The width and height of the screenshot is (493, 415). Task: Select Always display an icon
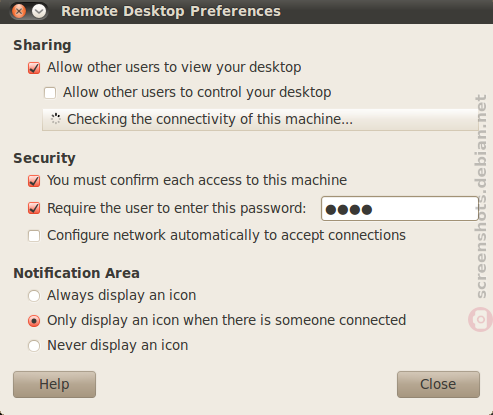tap(34, 296)
